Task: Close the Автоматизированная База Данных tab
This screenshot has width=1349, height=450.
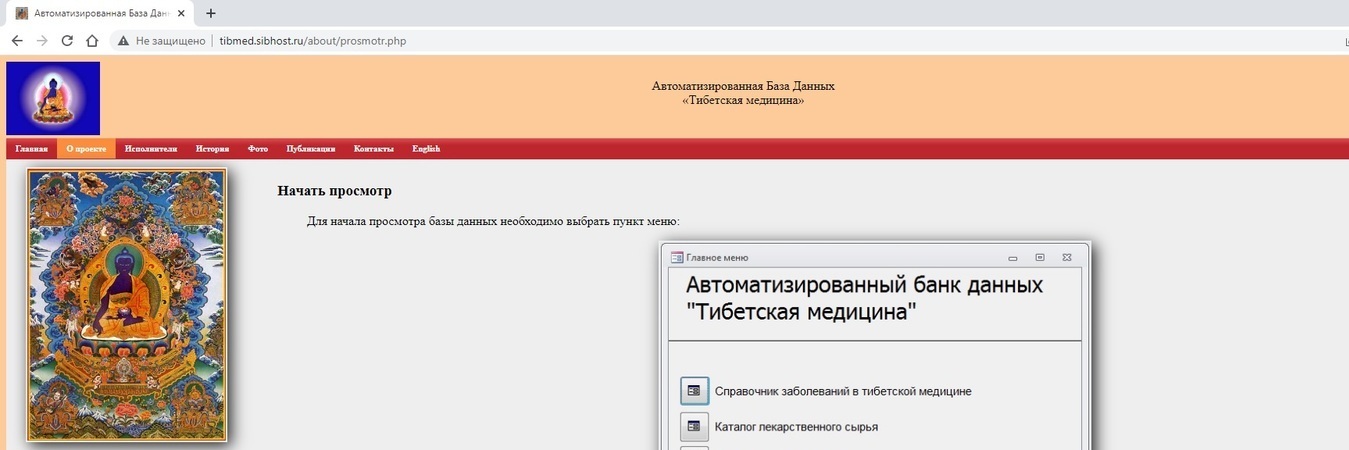Action: 181,13
